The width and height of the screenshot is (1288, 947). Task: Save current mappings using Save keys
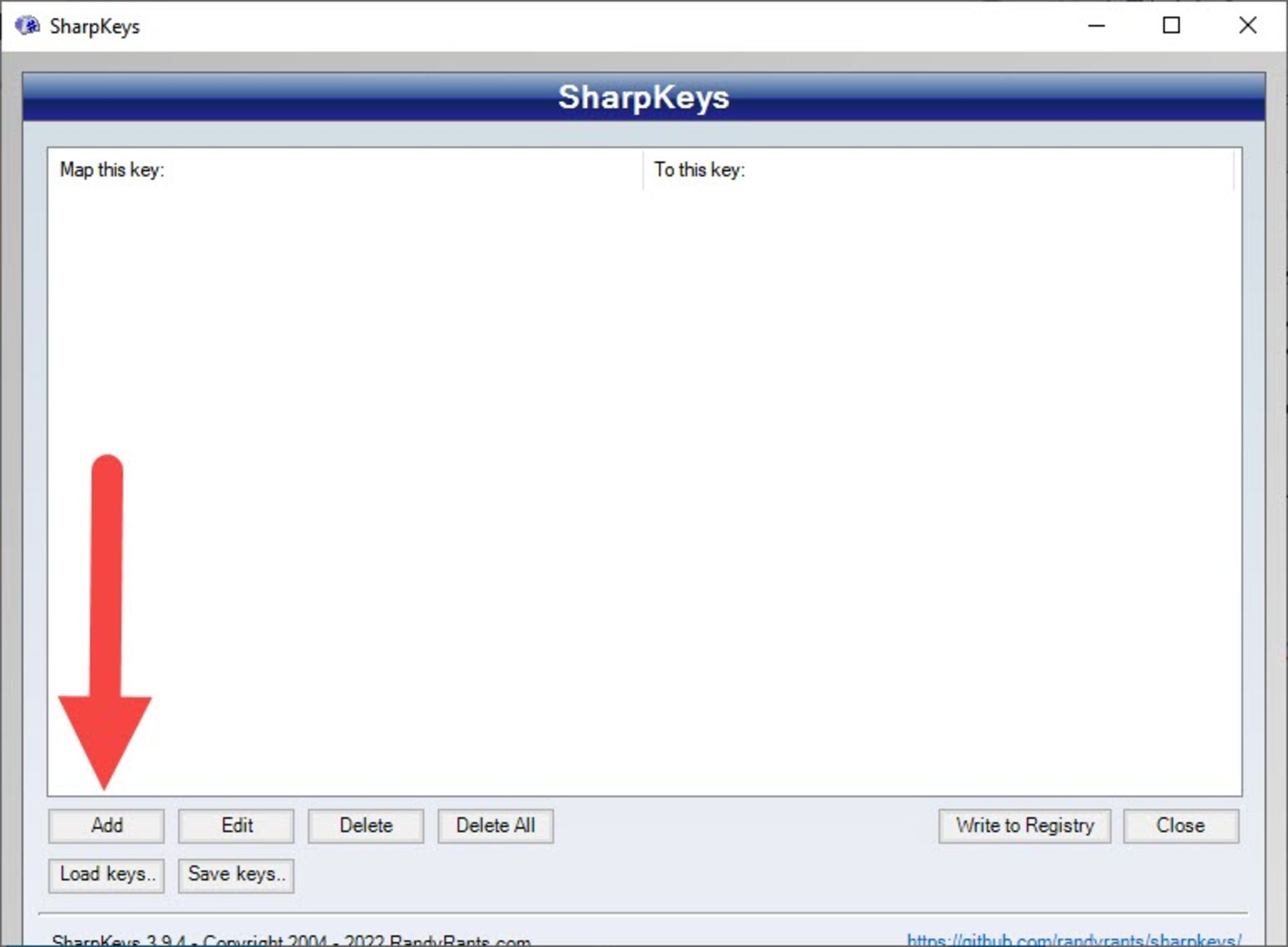235,875
